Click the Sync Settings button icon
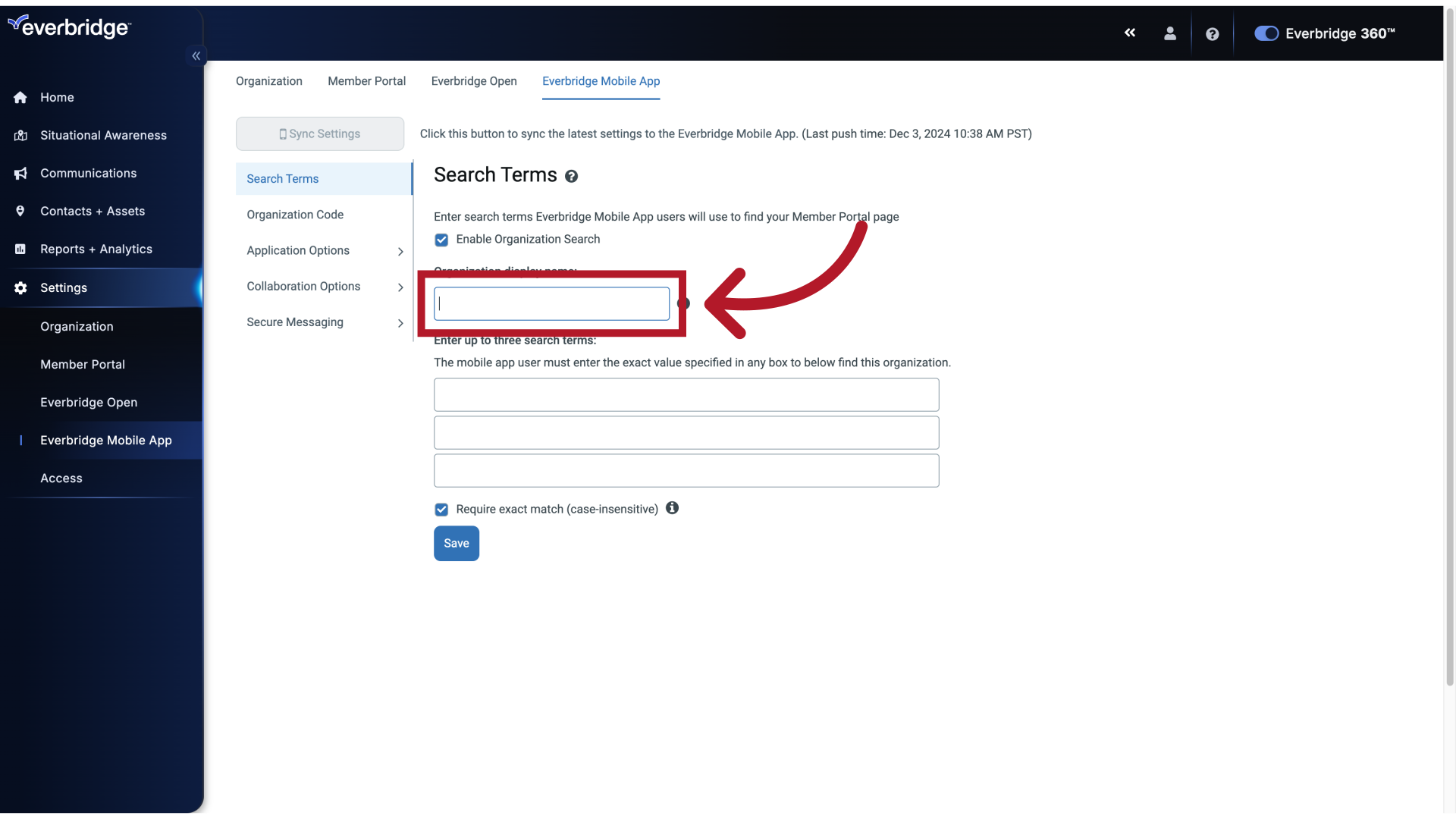 283,133
